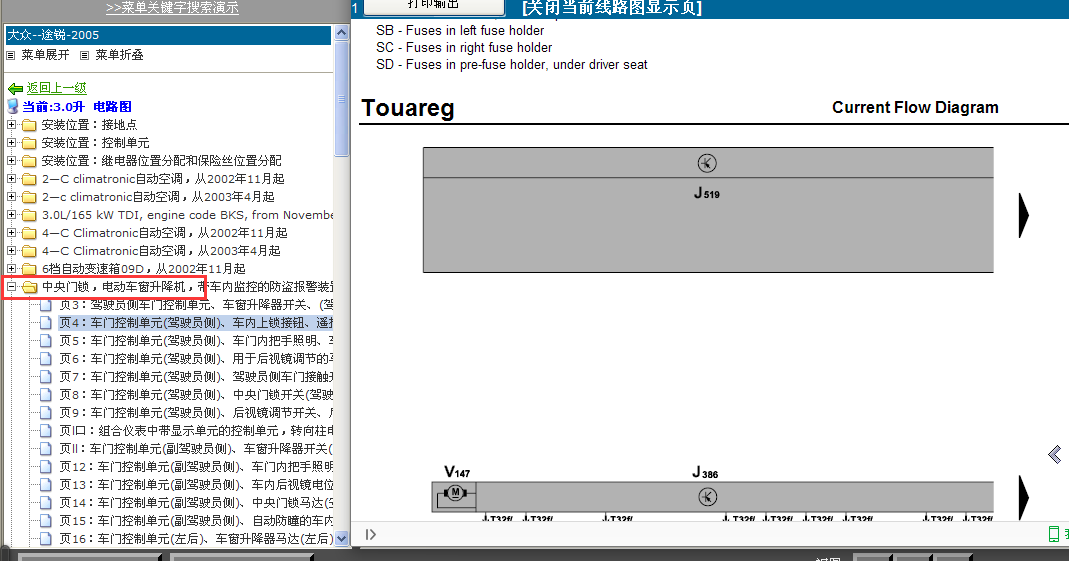The width and height of the screenshot is (1069, 561).
Task: Click the scrollbar up arrow in tree panel
Action: tap(342, 33)
